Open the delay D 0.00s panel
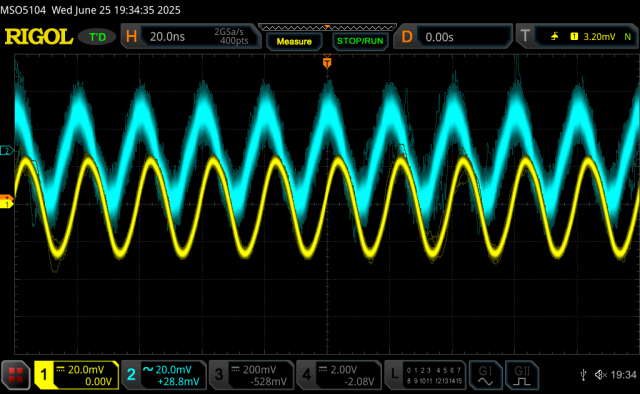The image size is (640, 394). pyautogui.click(x=453, y=37)
